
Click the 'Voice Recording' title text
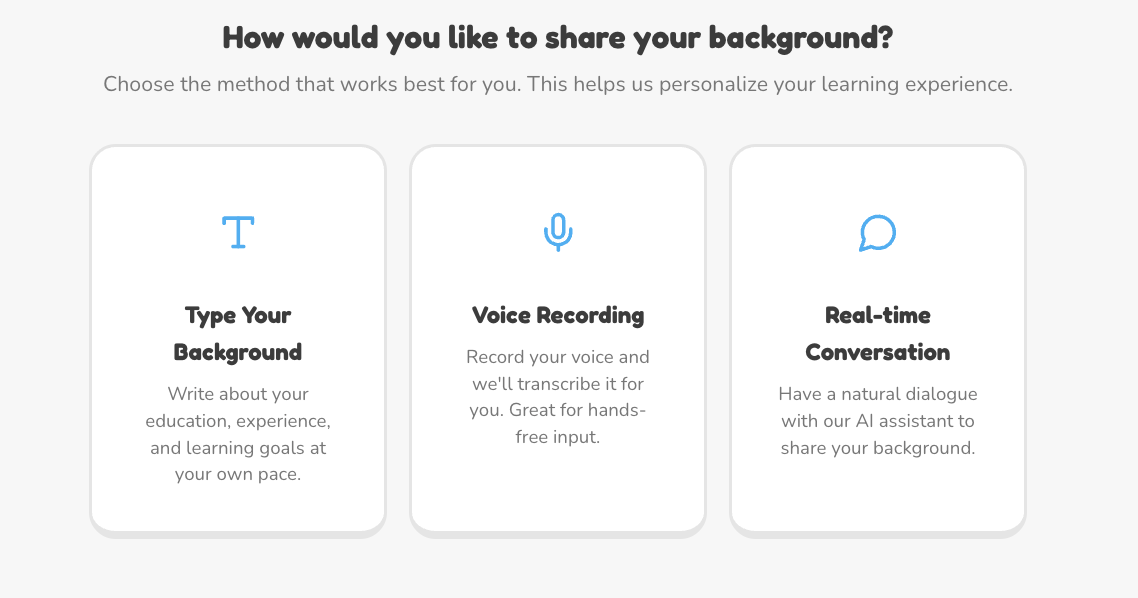[557, 315]
